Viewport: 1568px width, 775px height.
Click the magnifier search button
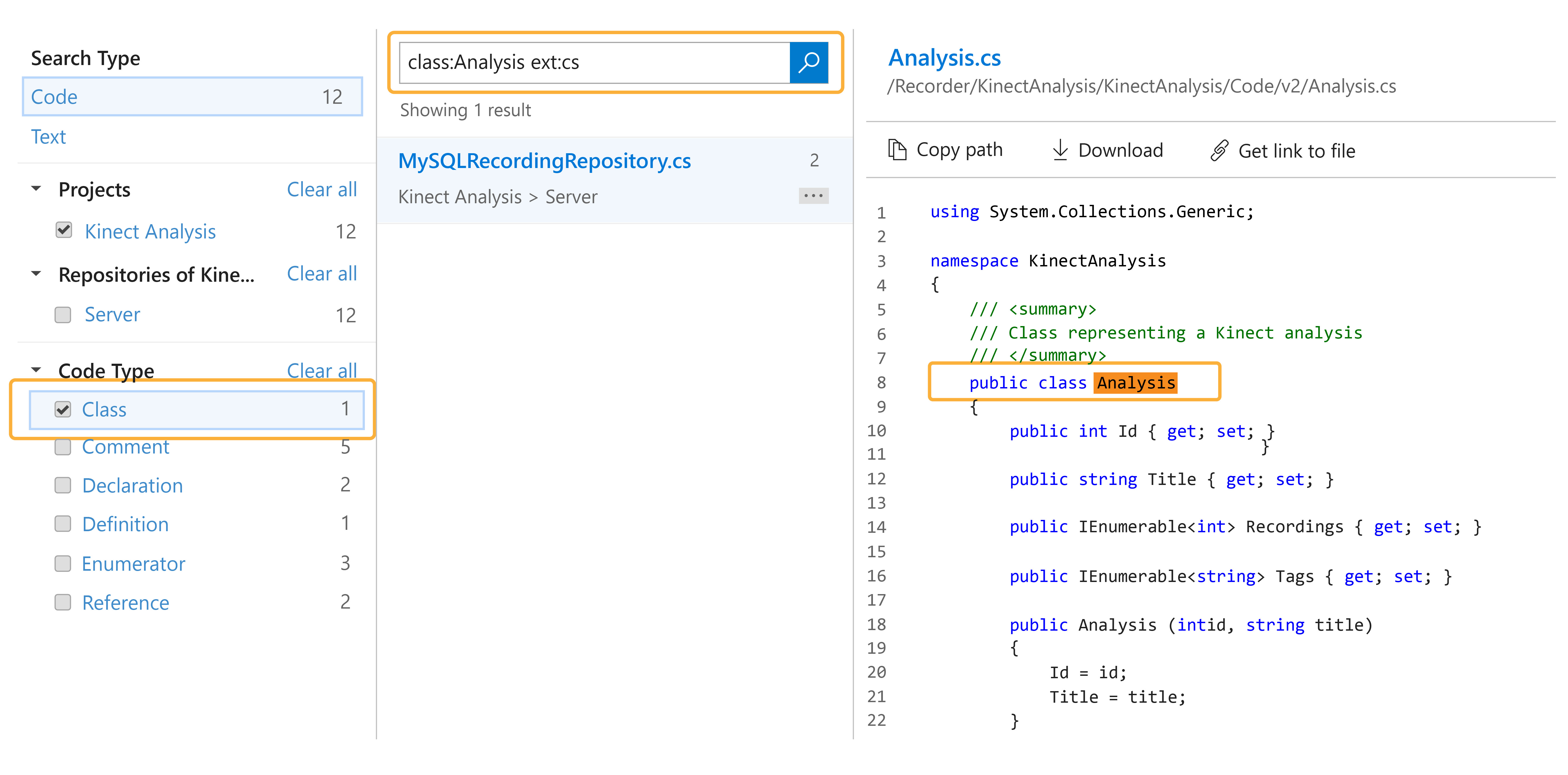[x=808, y=62]
